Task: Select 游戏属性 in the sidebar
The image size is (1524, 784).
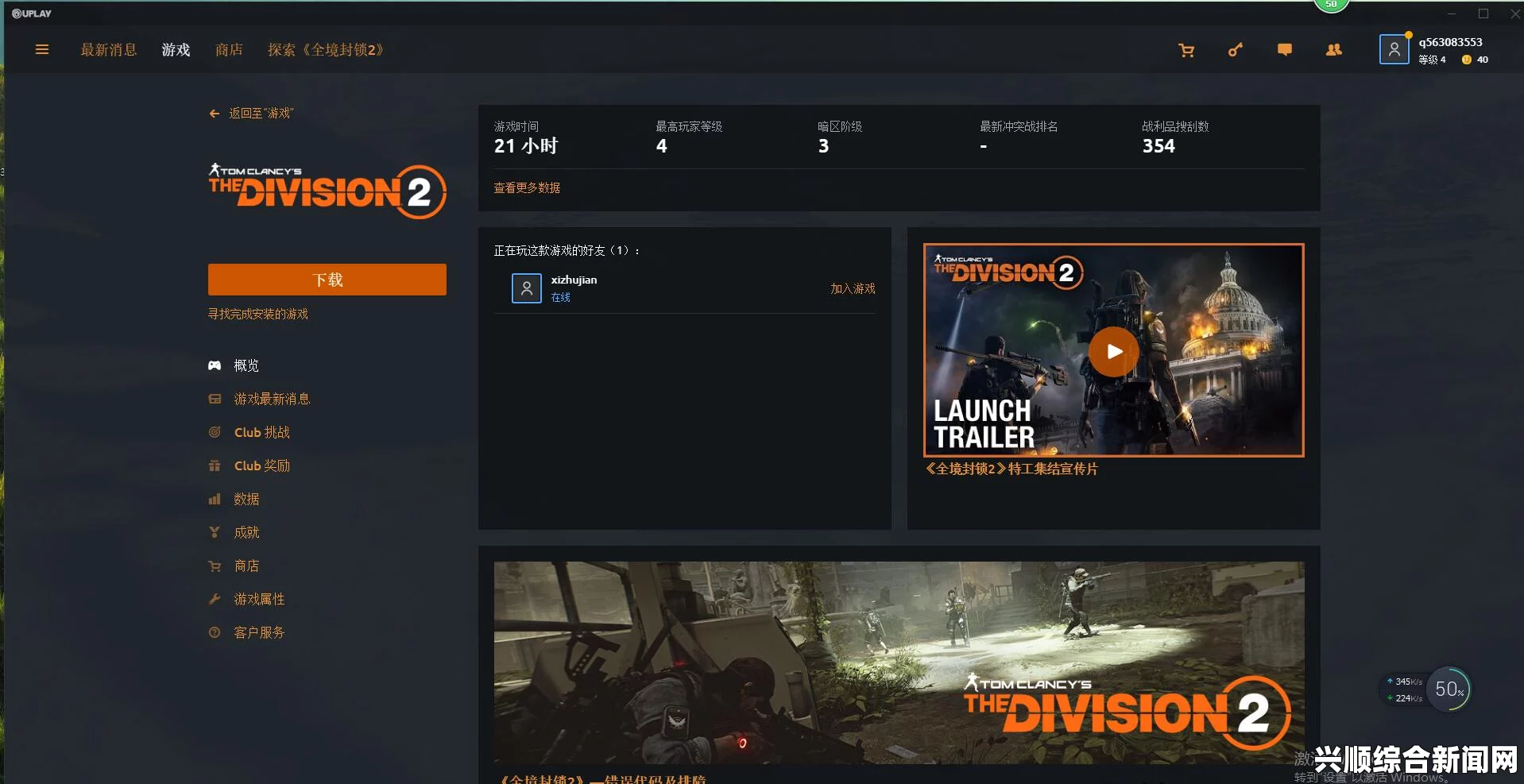Action: point(259,599)
